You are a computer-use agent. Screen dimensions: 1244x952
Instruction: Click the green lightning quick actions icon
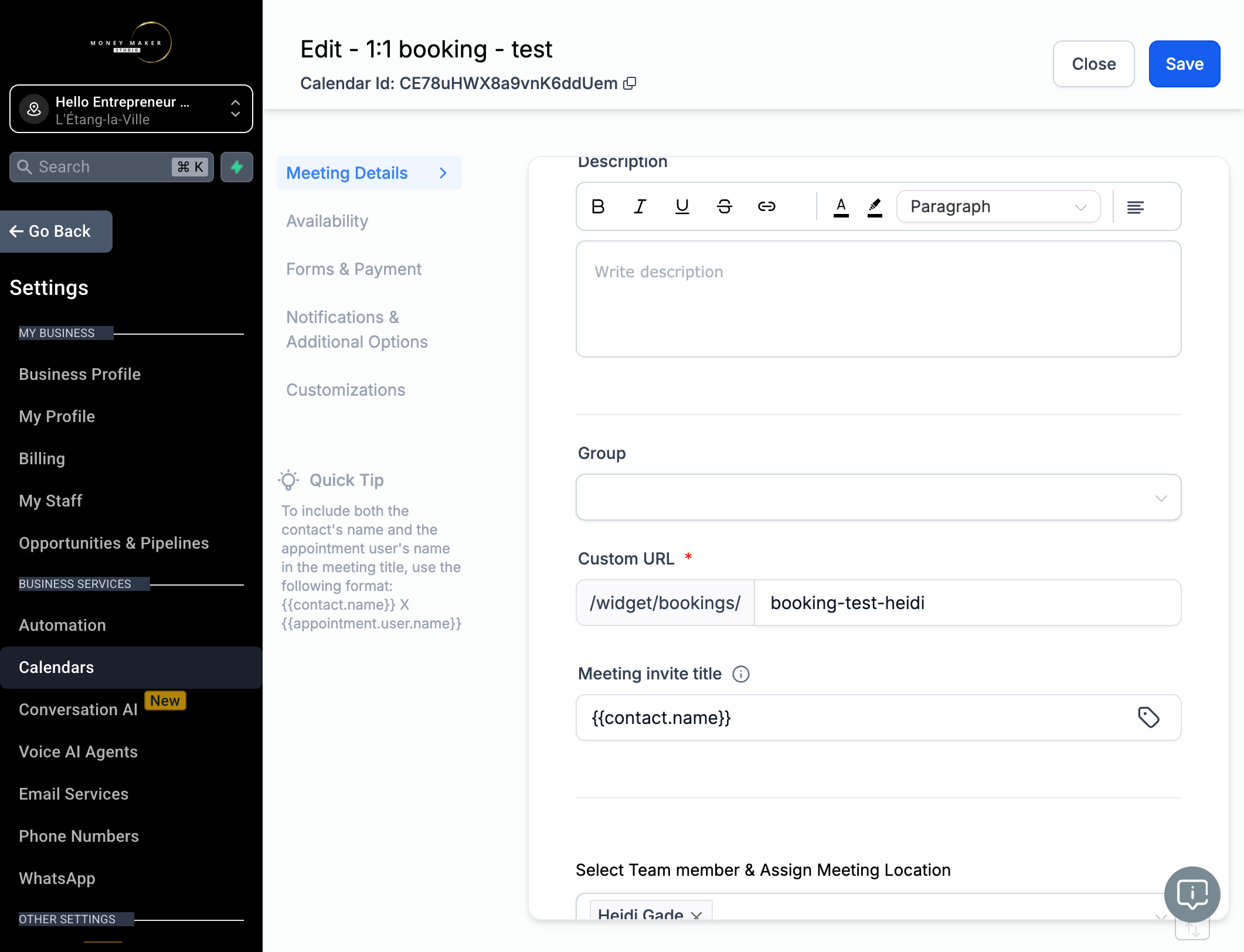(237, 167)
